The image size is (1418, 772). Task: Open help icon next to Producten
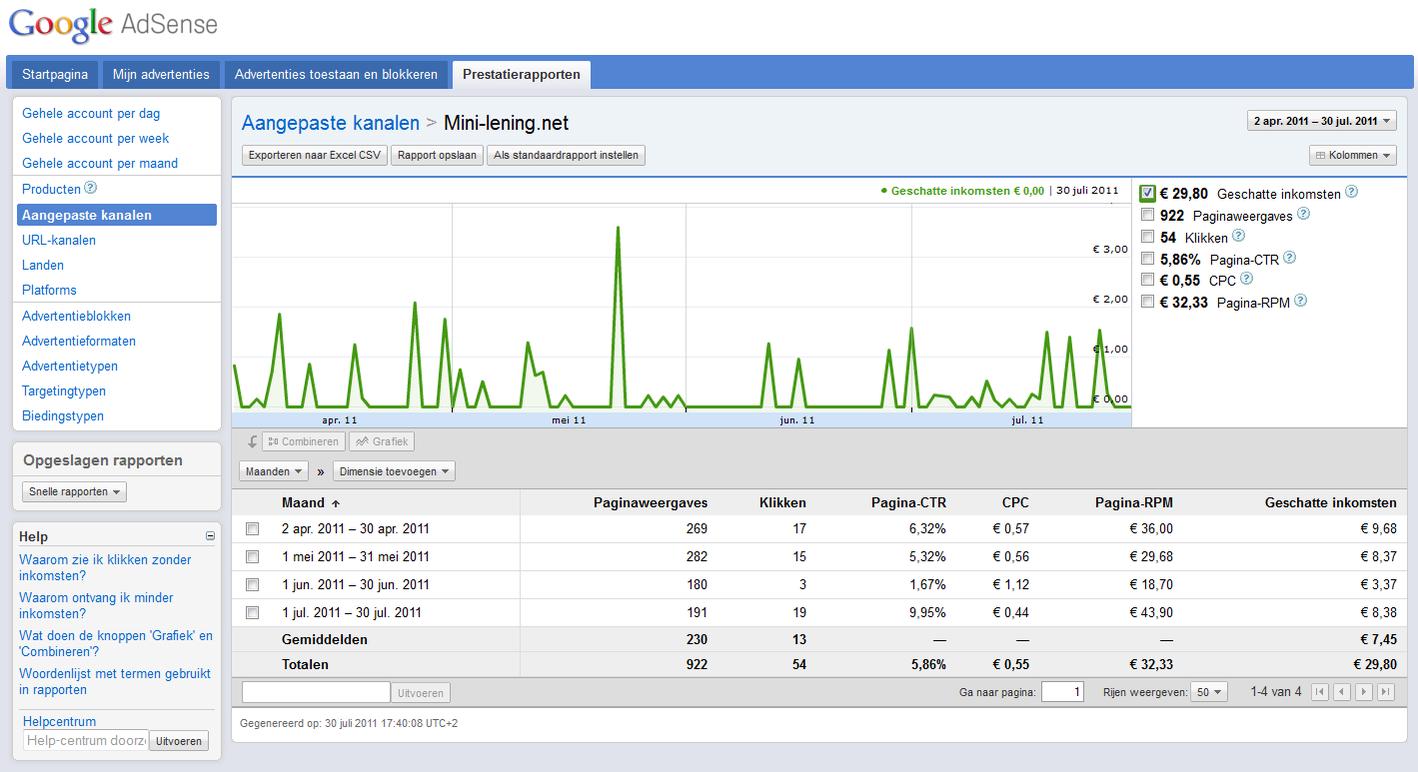point(90,188)
